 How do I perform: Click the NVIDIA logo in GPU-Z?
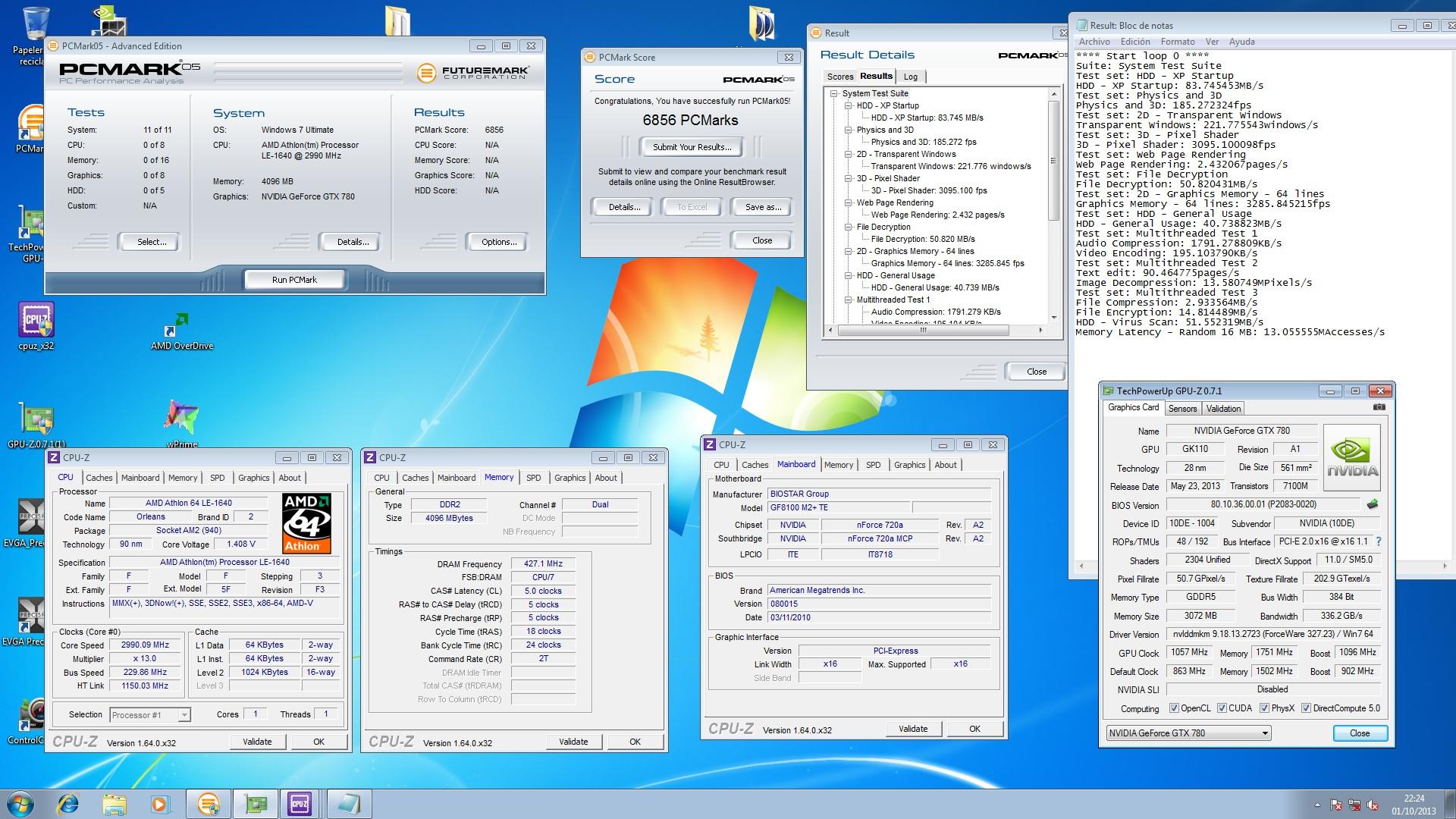pos(1352,457)
